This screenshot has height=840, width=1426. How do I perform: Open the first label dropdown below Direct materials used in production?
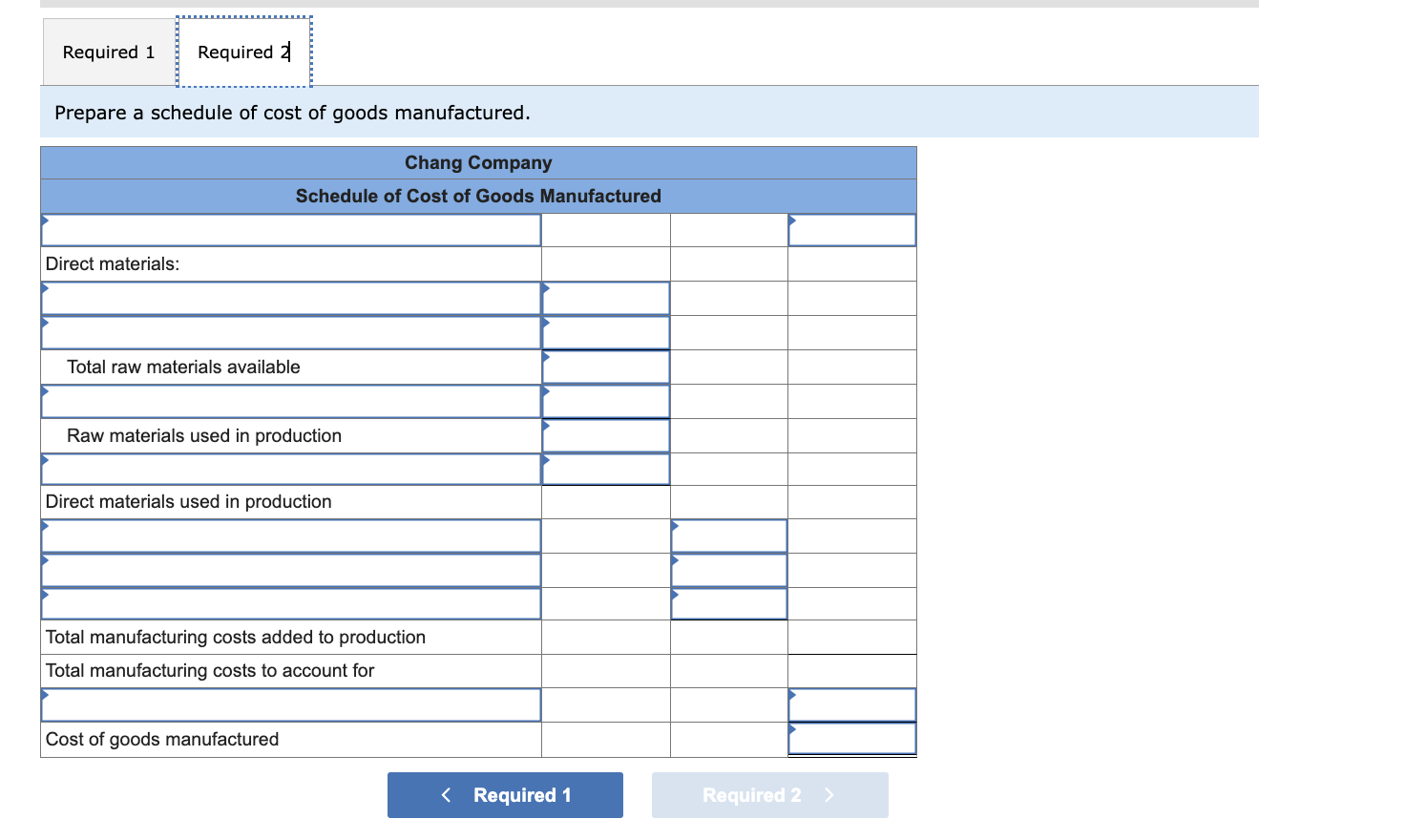point(290,535)
